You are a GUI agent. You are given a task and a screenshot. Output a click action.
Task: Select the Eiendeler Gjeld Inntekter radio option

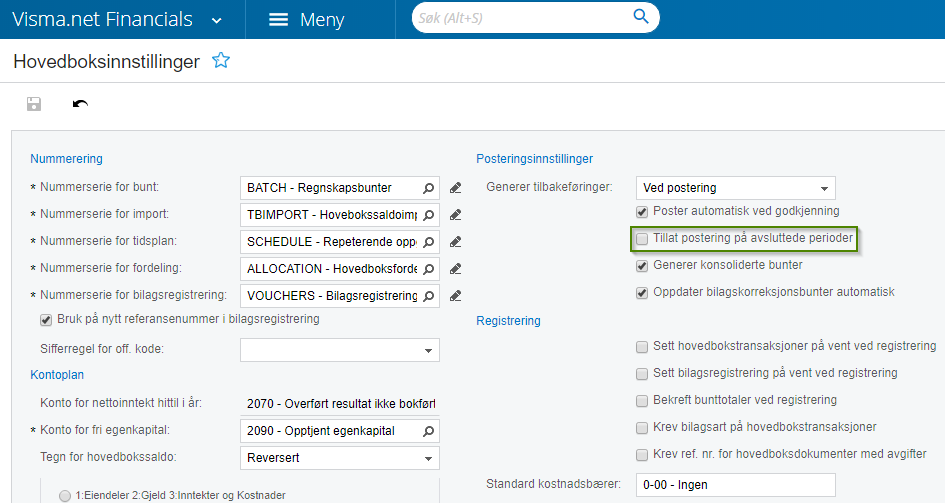(65, 495)
